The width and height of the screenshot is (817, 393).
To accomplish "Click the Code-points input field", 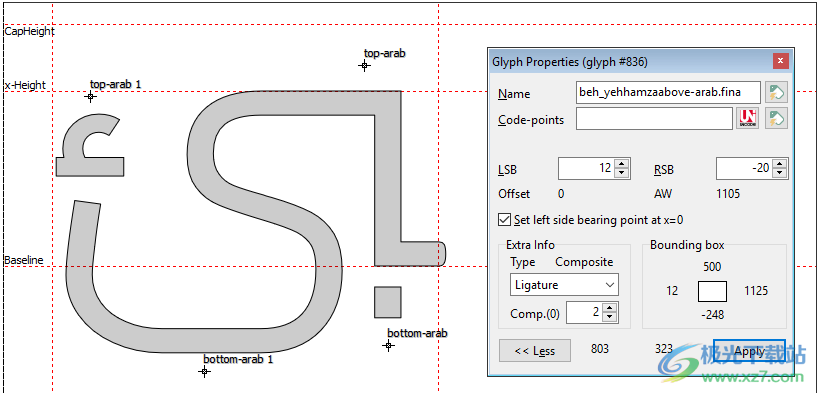I will coord(654,119).
